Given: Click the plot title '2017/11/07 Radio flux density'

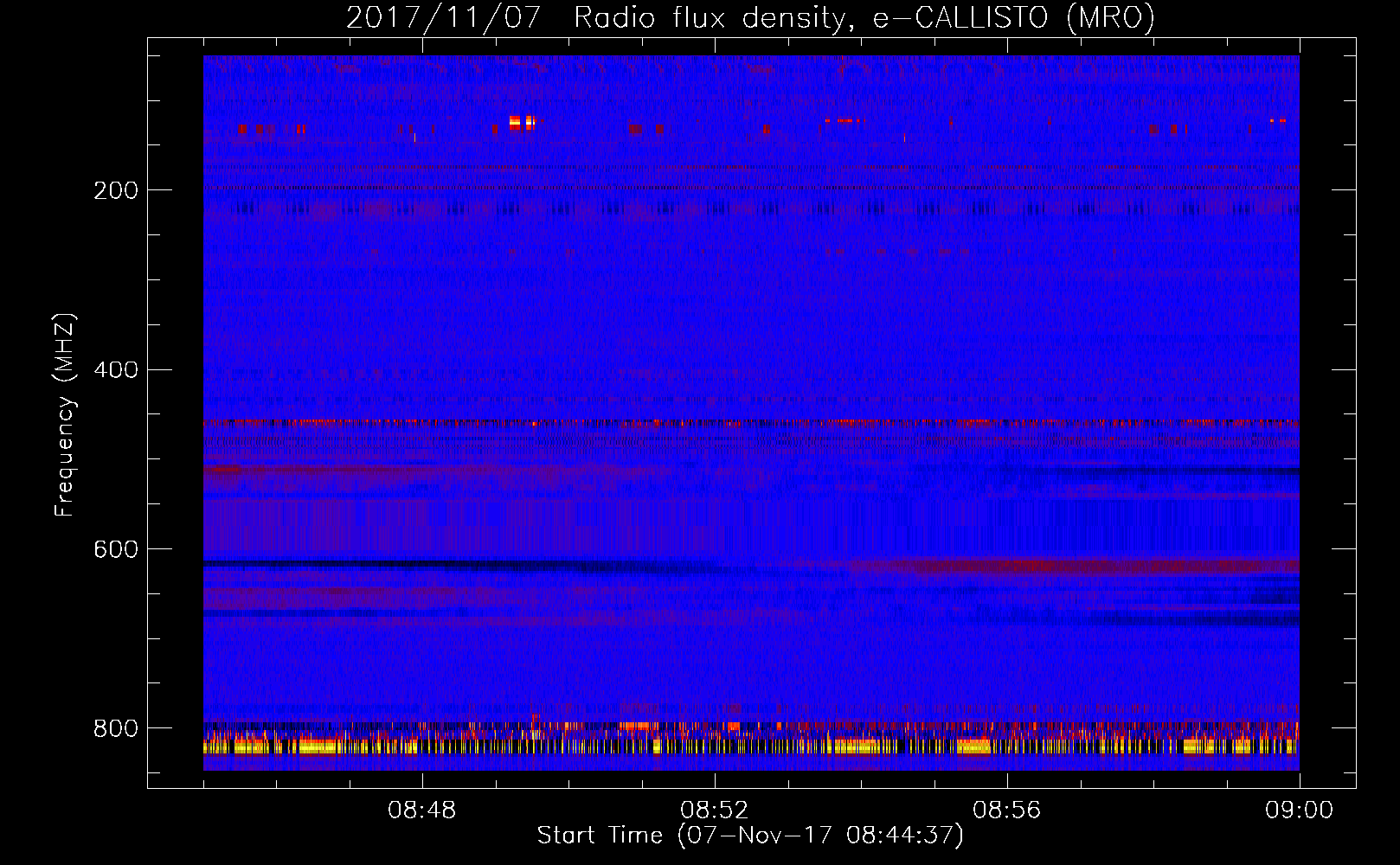Looking at the screenshot, I should tap(750, 18).
